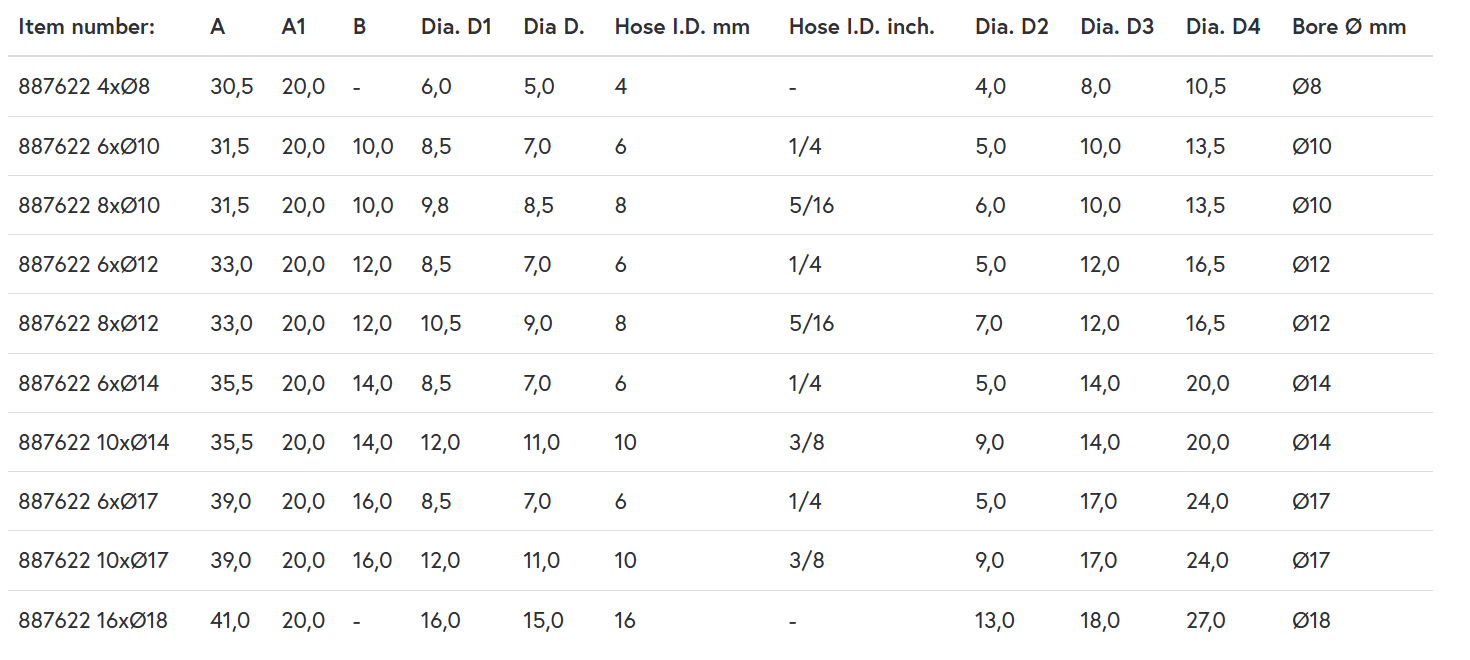The width and height of the screenshot is (1470, 660).
Task: Choose the 887622 6xØ12 row label
Action: coord(88,265)
